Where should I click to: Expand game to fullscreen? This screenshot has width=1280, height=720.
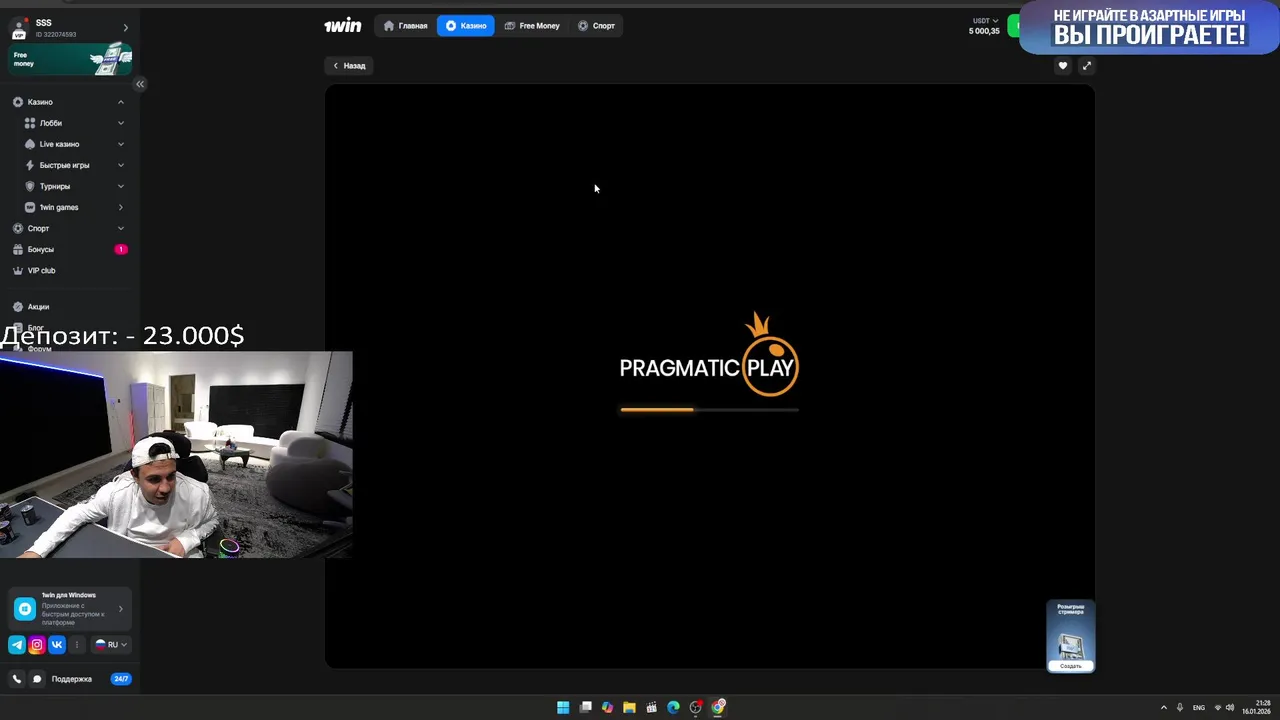coord(1087,66)
